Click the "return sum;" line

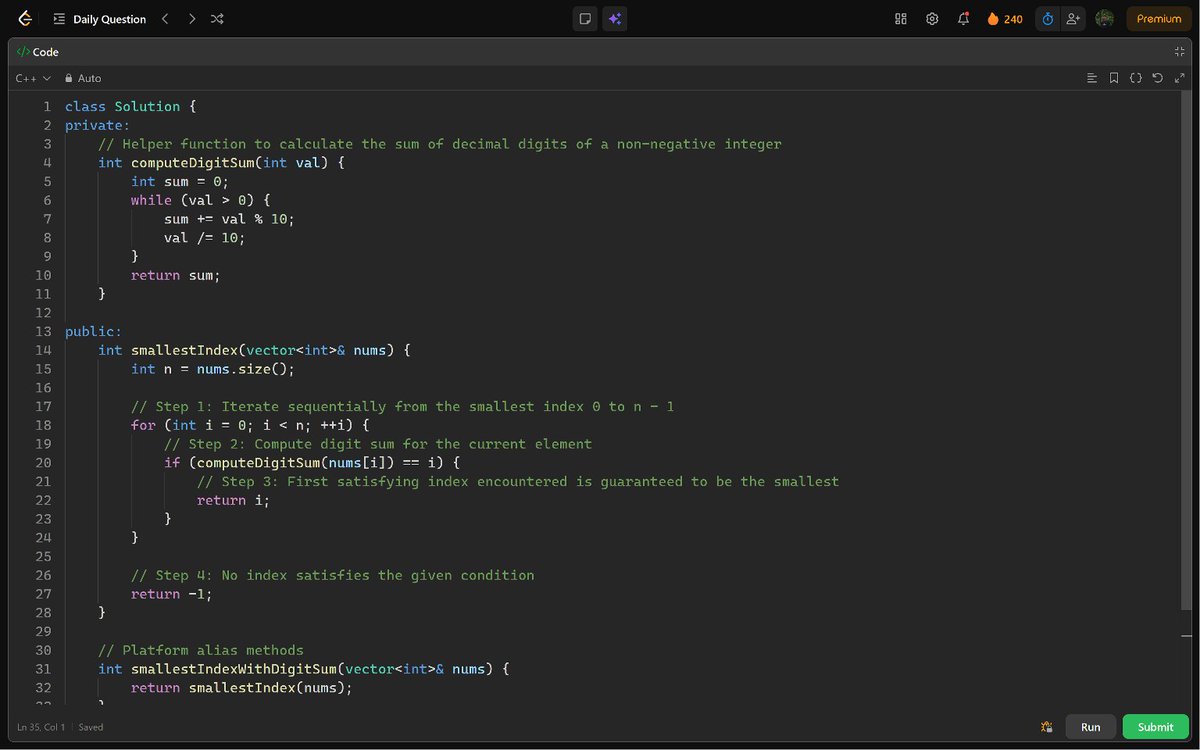[x=176, y=275]
